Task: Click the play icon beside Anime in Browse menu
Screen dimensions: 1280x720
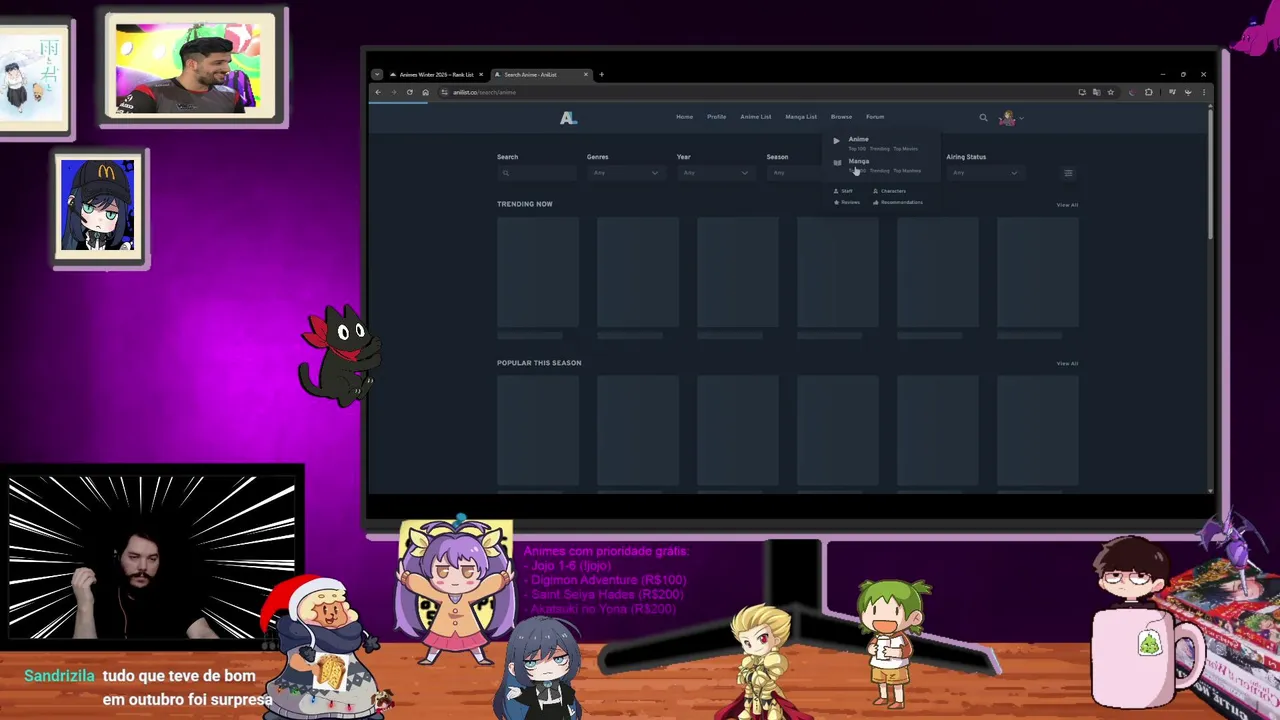Action: click(837, 141)
